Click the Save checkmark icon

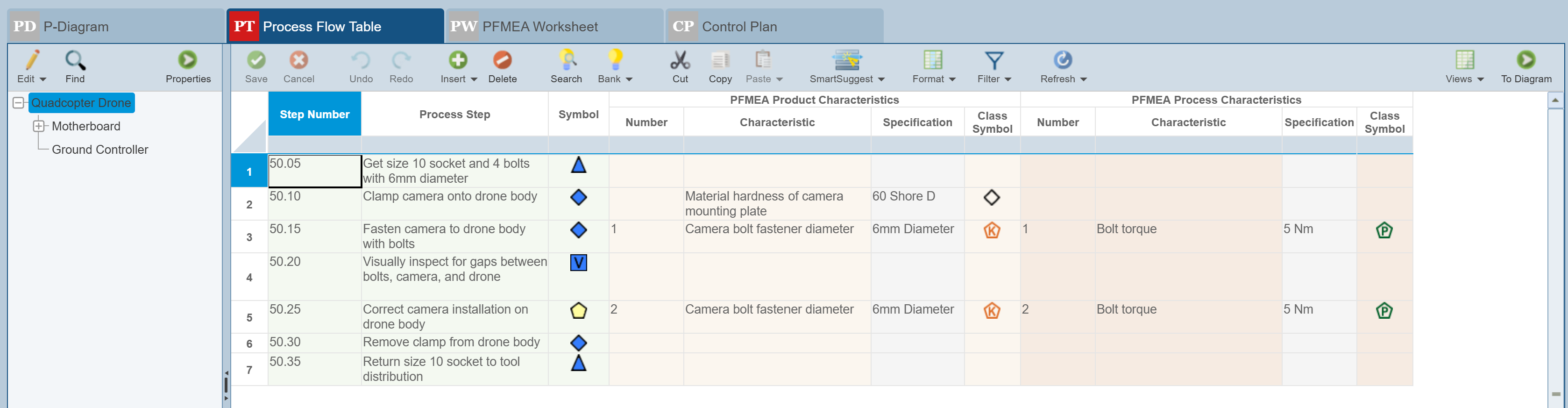coord(256,60)
